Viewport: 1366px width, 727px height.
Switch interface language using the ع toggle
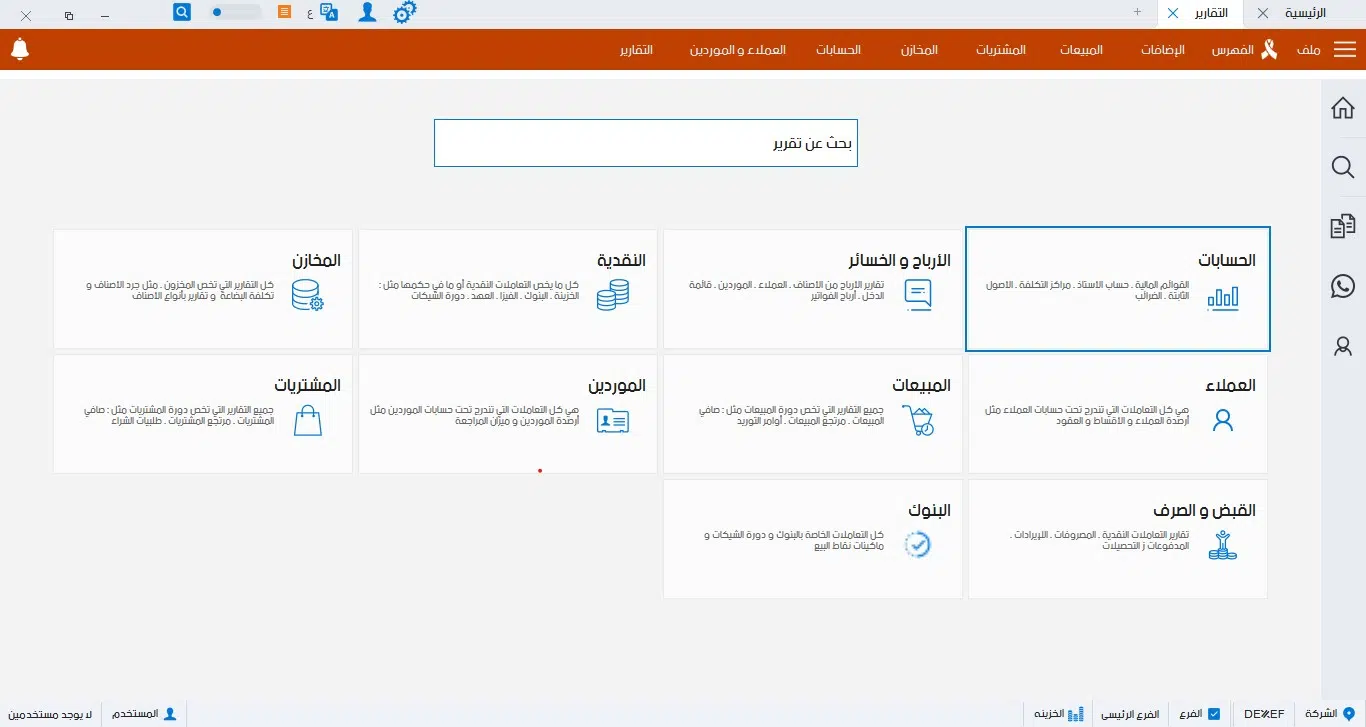312,13
